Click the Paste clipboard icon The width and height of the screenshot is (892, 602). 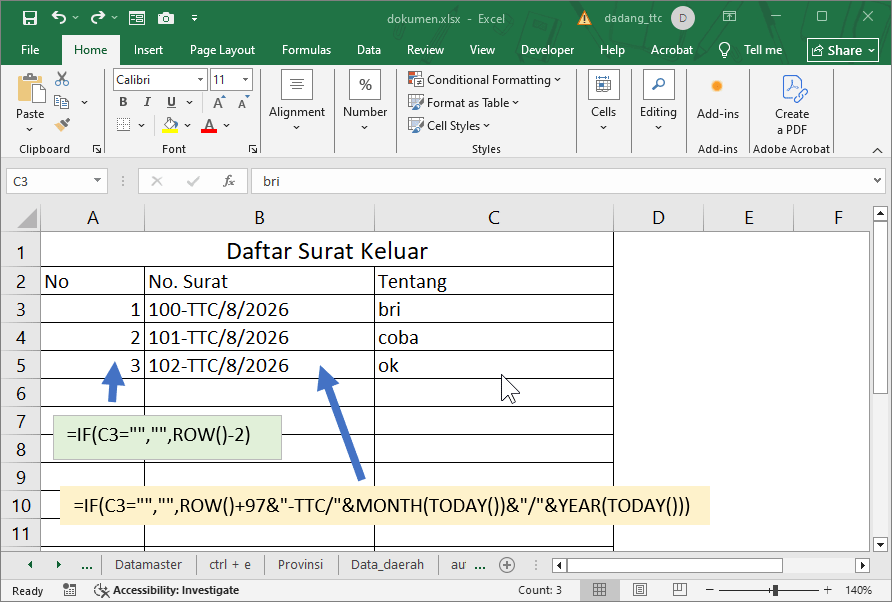pyautogui.click(x=30, y=89)
